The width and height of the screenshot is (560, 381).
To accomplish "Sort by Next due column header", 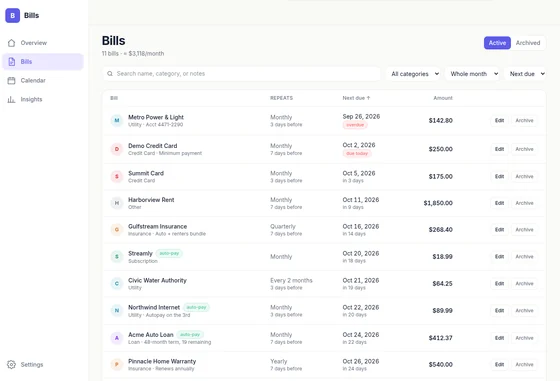I will [x=356, y=98].
